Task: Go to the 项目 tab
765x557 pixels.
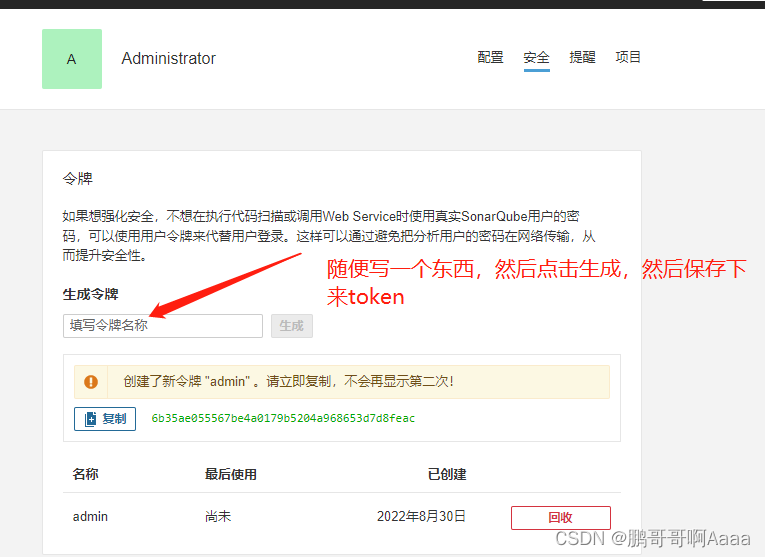Action: pos(628,58)
